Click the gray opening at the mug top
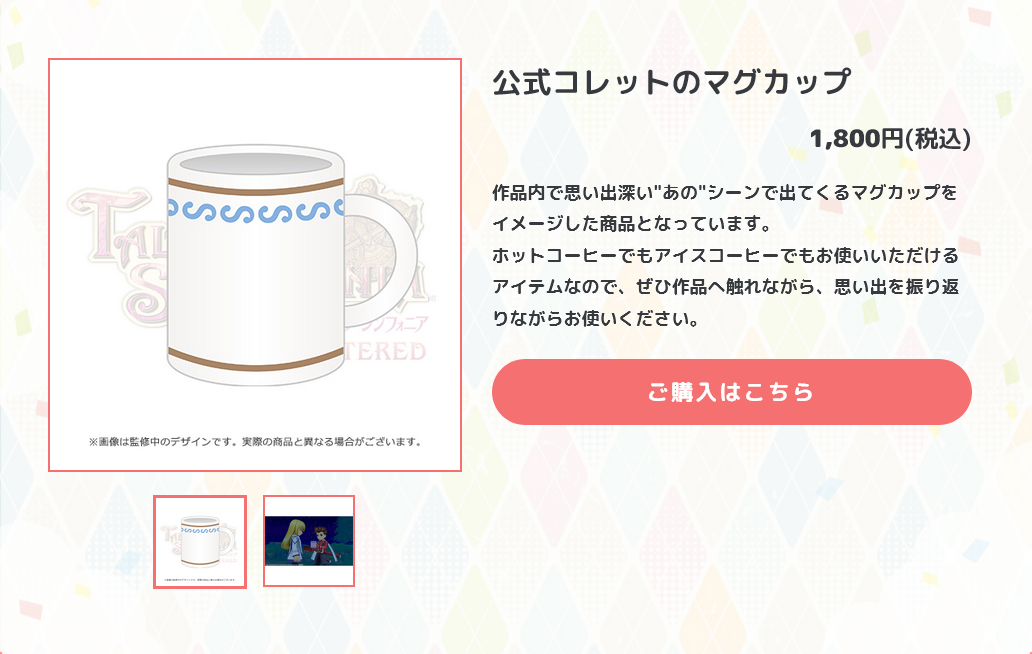The image size is (1032, 654). 255,164
